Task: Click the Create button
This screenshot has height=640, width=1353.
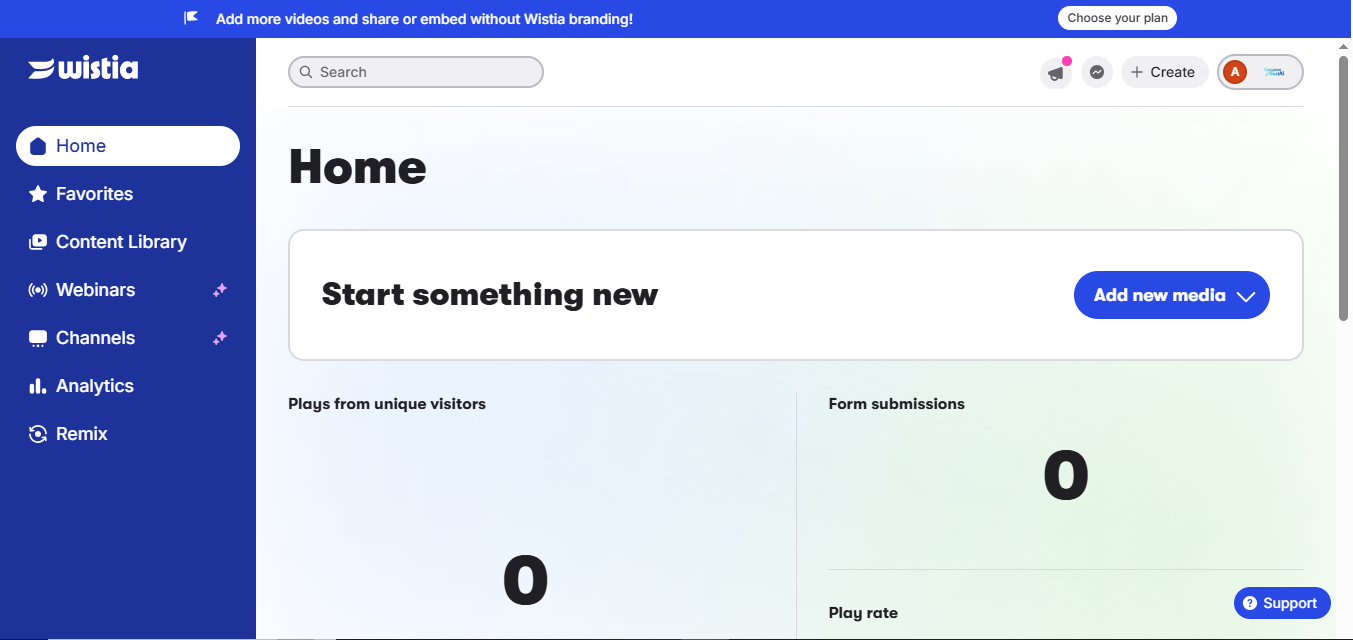Action: tap(1165, 72)
